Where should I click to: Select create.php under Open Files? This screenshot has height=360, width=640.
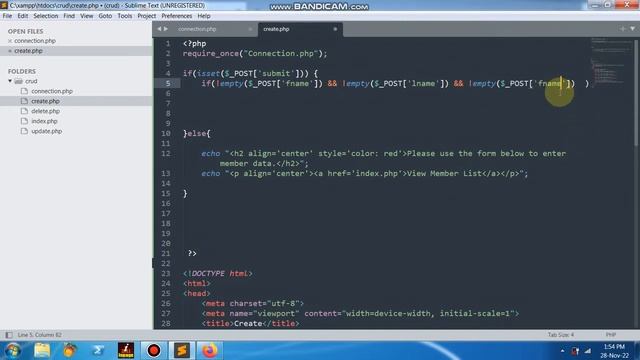(28, 51)
